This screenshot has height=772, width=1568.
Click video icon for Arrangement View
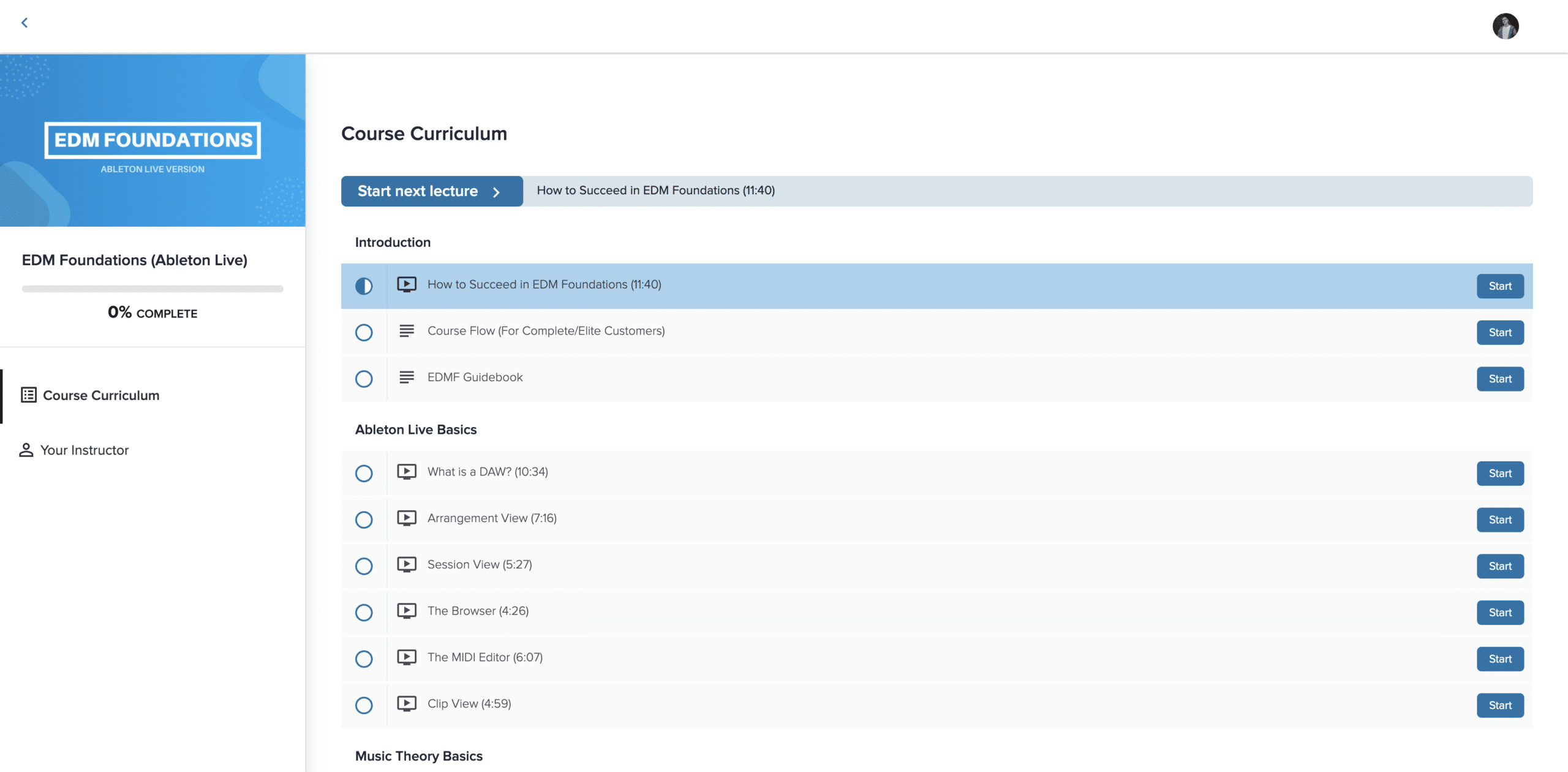click(x=407, y=518)
